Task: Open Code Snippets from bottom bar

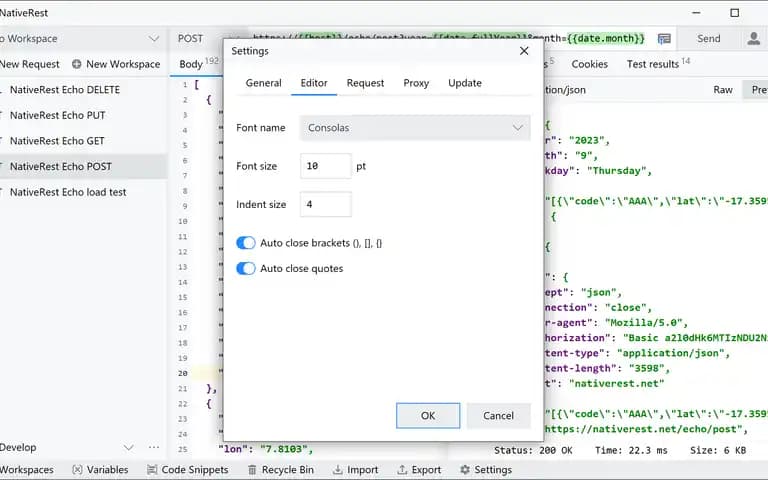Action: (188, 470)
